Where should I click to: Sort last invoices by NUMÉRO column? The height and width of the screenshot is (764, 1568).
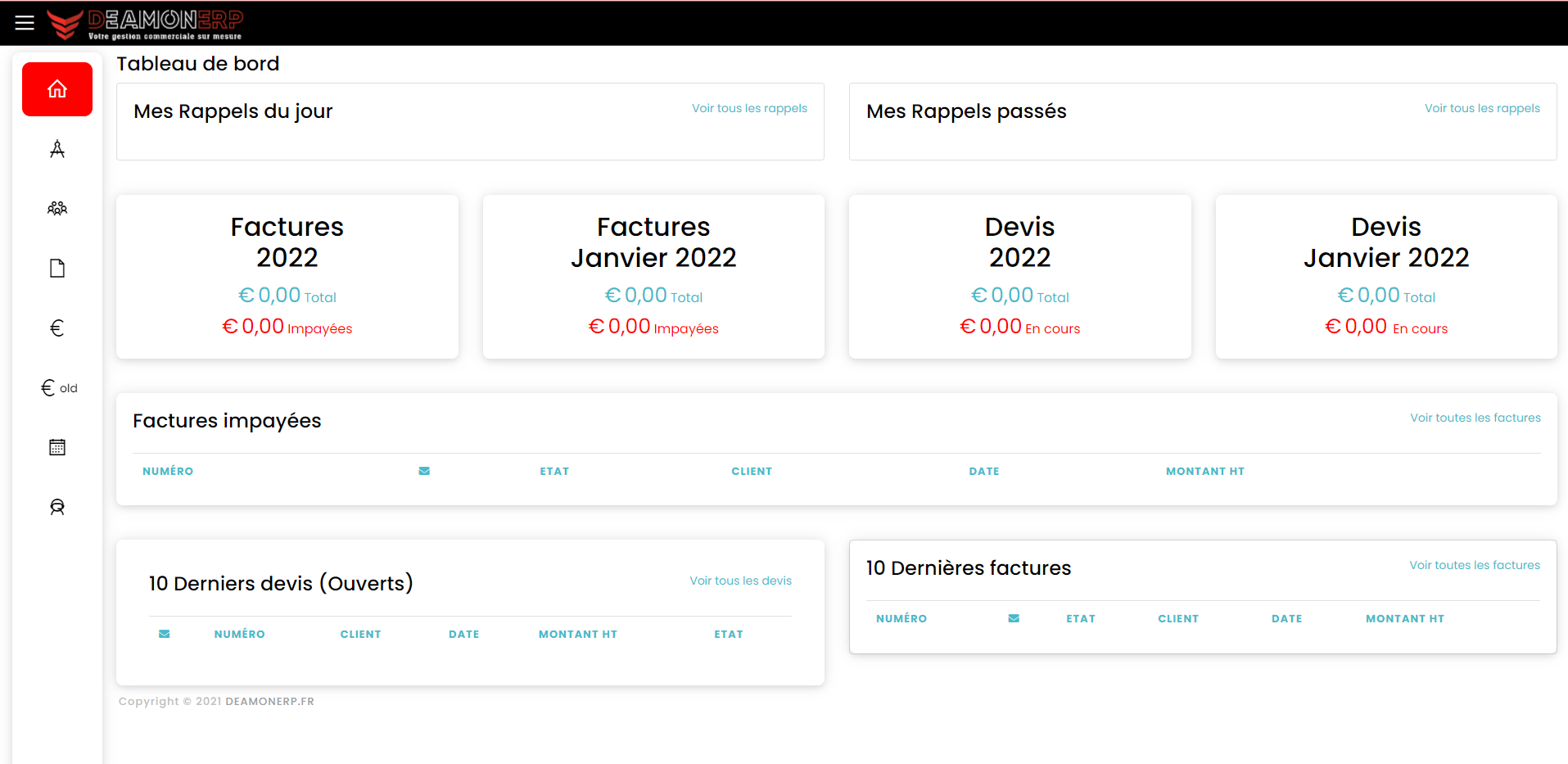coord(901,618)
